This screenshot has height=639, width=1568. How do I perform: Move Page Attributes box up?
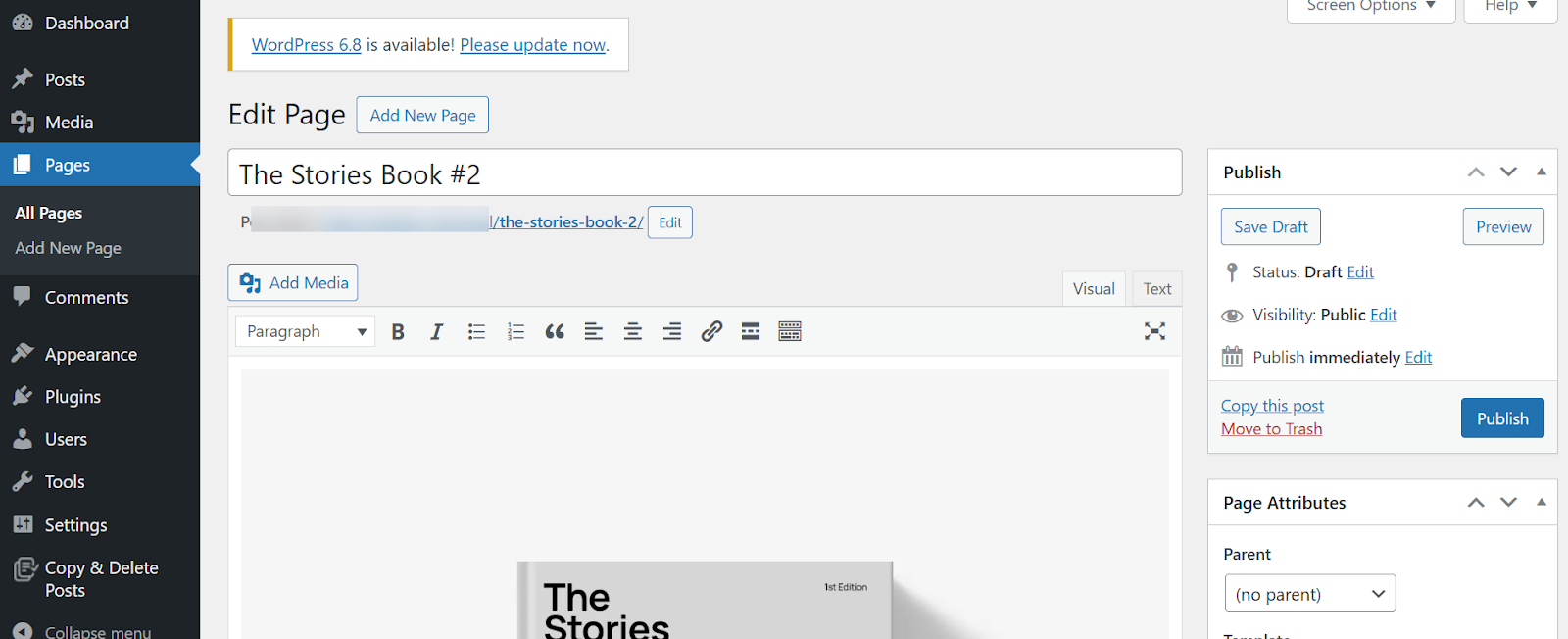[1476, 503]
